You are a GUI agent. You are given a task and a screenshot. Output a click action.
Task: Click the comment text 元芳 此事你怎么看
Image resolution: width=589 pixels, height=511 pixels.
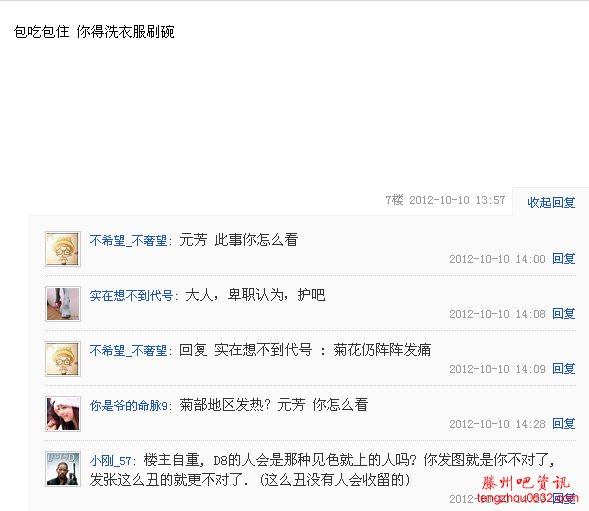point(239,240)
